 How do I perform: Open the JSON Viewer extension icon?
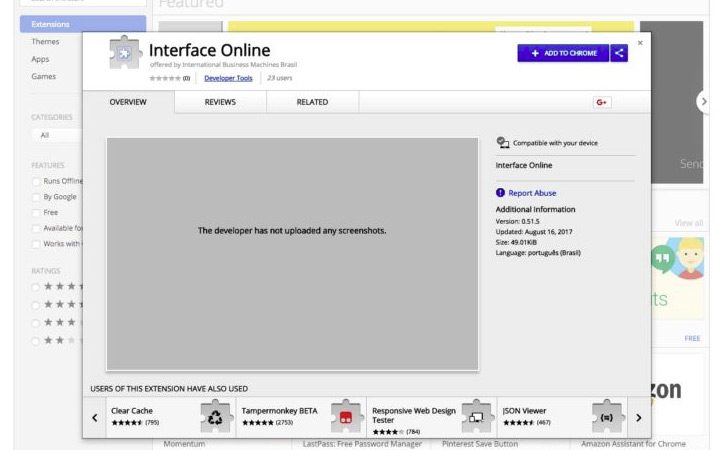coord(607,416)
